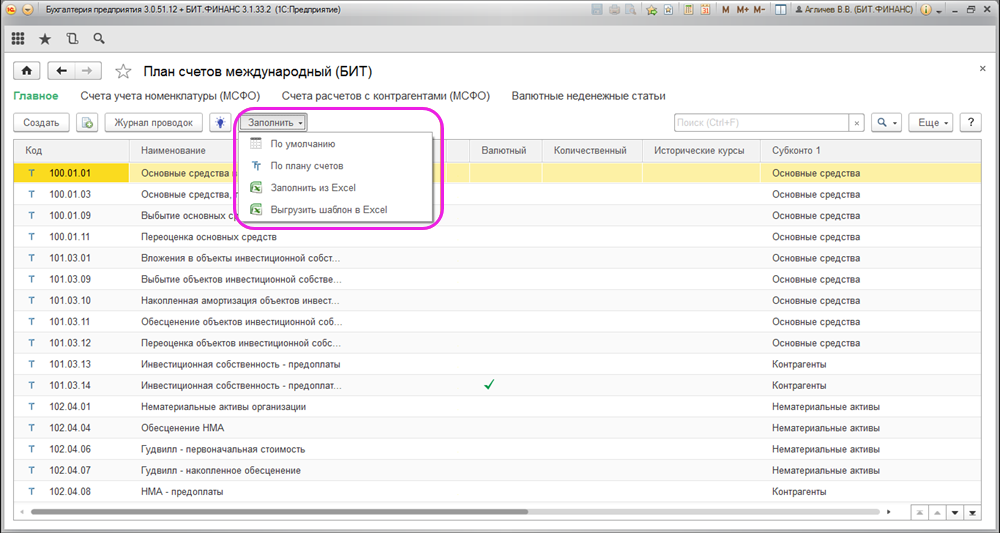1000x533 pixels.
Task: Click the back arrow navigation button
Action: point(62,70)
